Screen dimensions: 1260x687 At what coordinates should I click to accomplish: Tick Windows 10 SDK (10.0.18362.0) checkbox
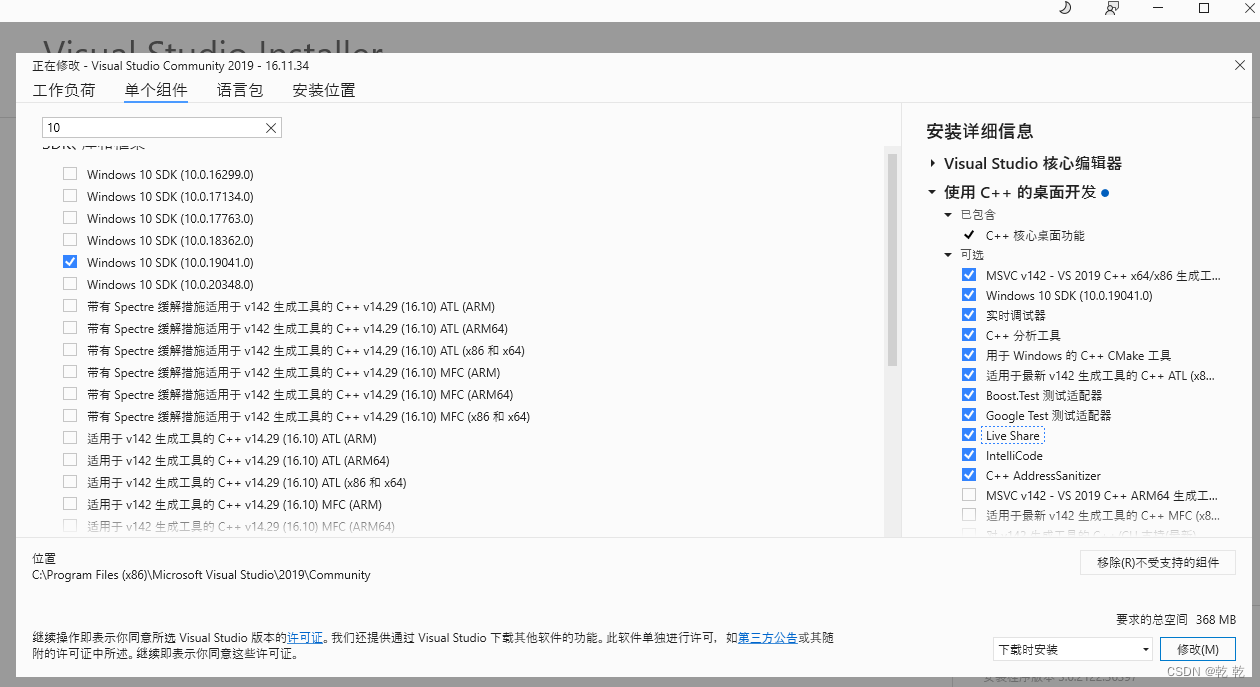70,239
